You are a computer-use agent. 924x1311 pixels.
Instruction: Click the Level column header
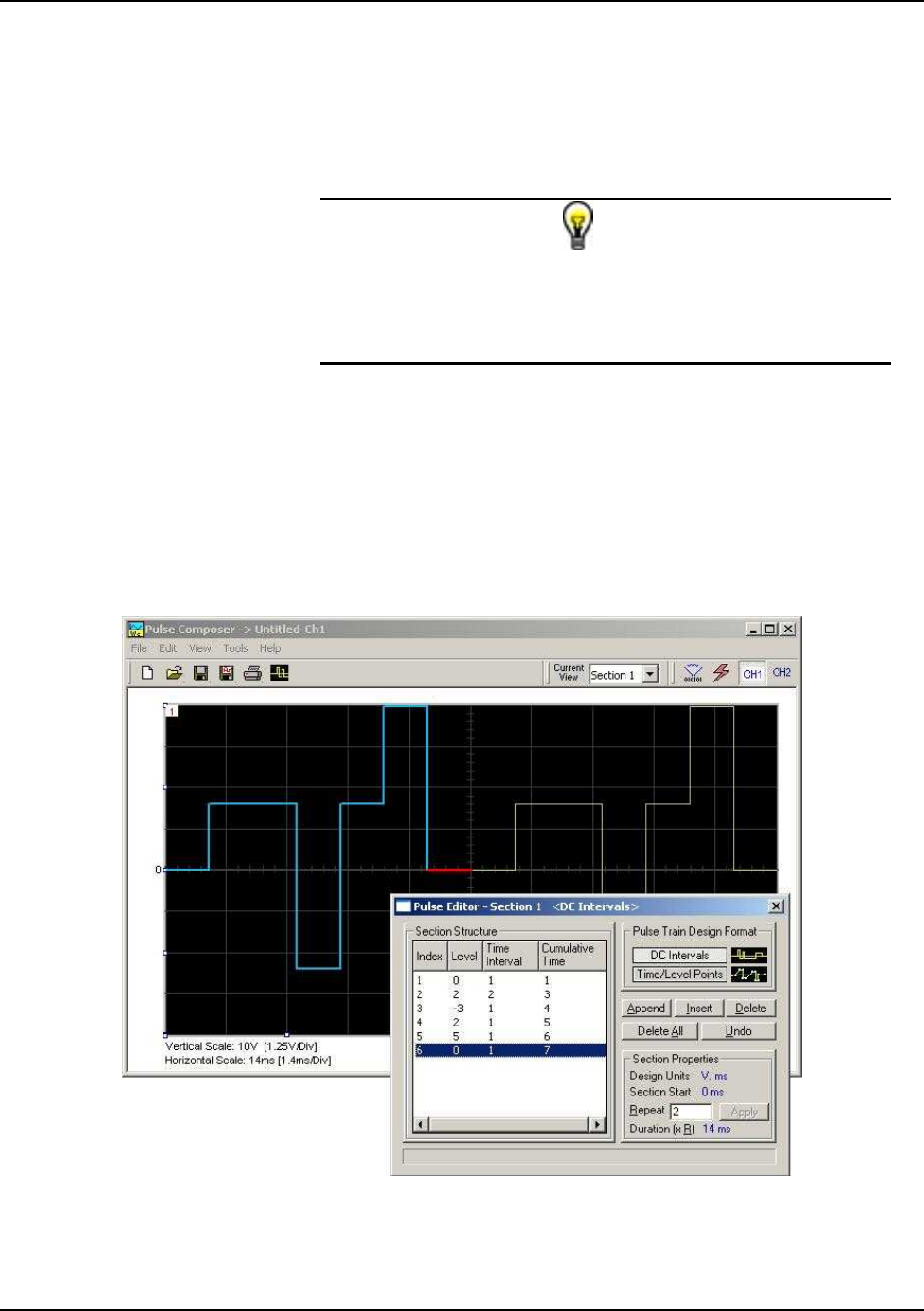pos(464,957)
